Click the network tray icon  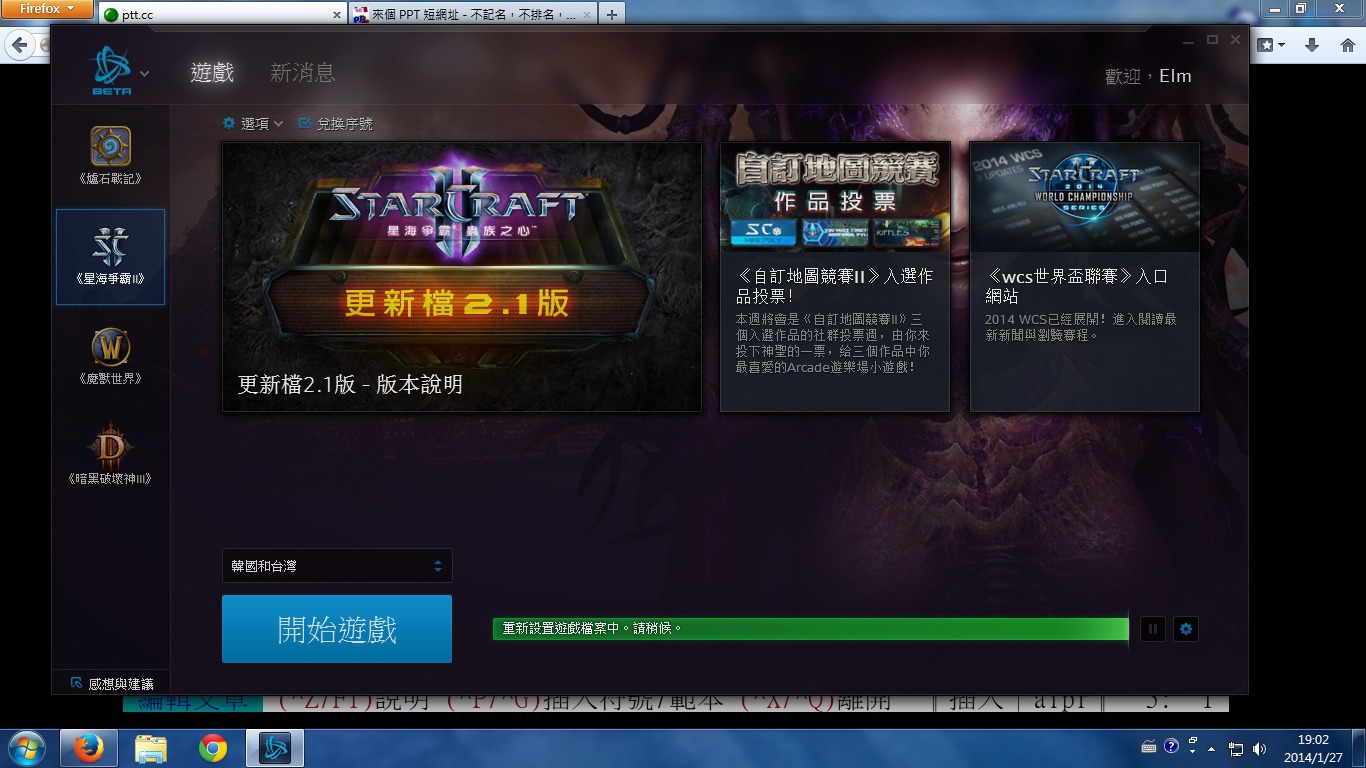(1237, 748)
